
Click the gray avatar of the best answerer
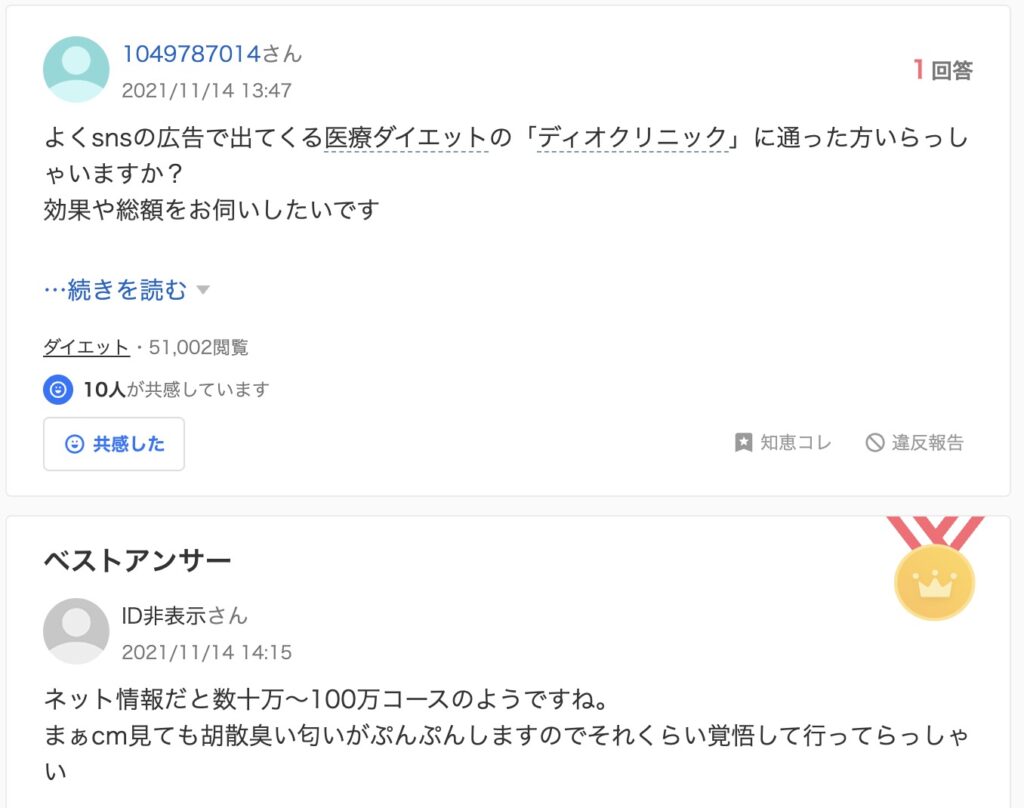click(76, 631)
